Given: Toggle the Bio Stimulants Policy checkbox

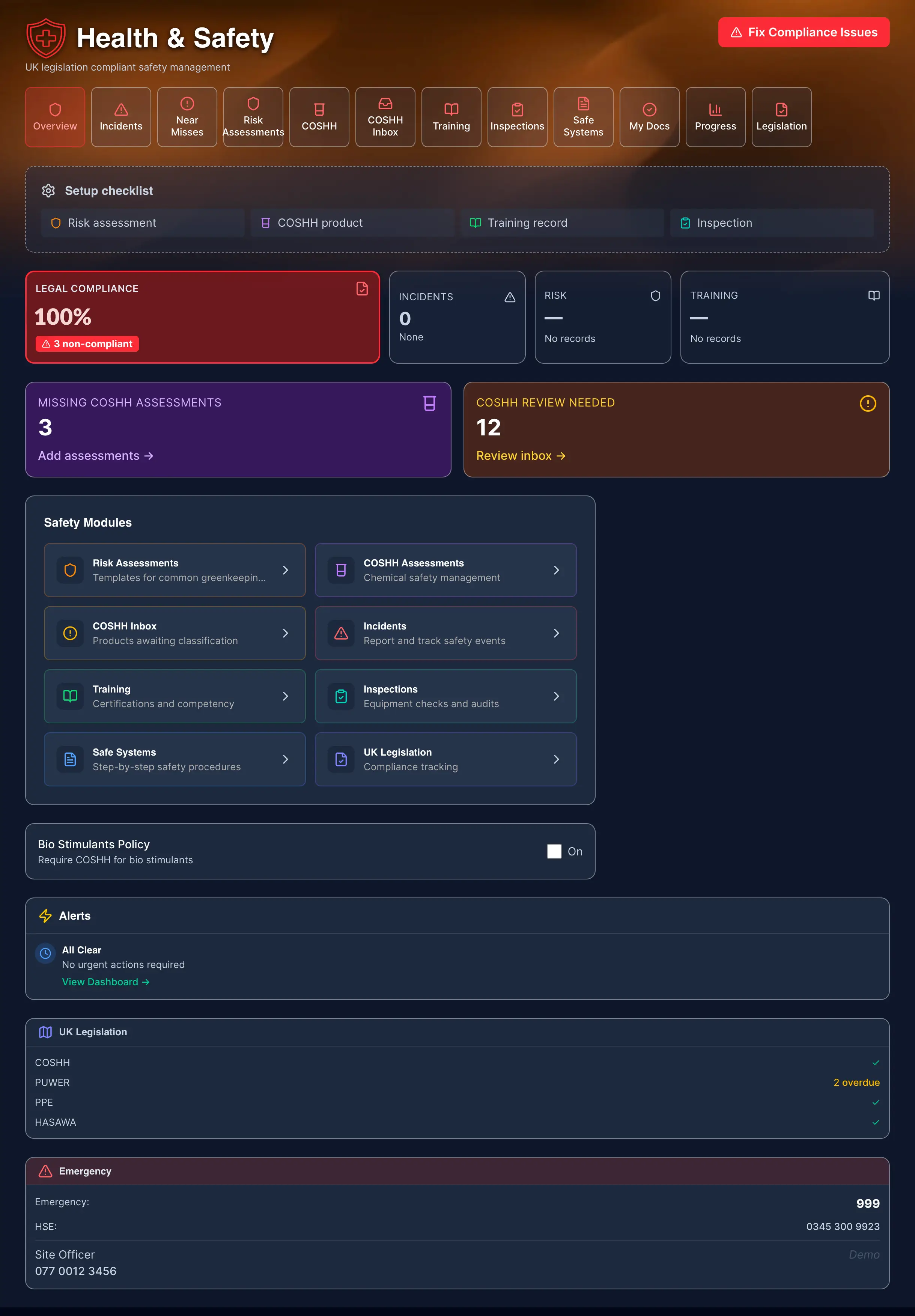Looking at the screenshot, I should pyautogui.click(x=554, y=851).
